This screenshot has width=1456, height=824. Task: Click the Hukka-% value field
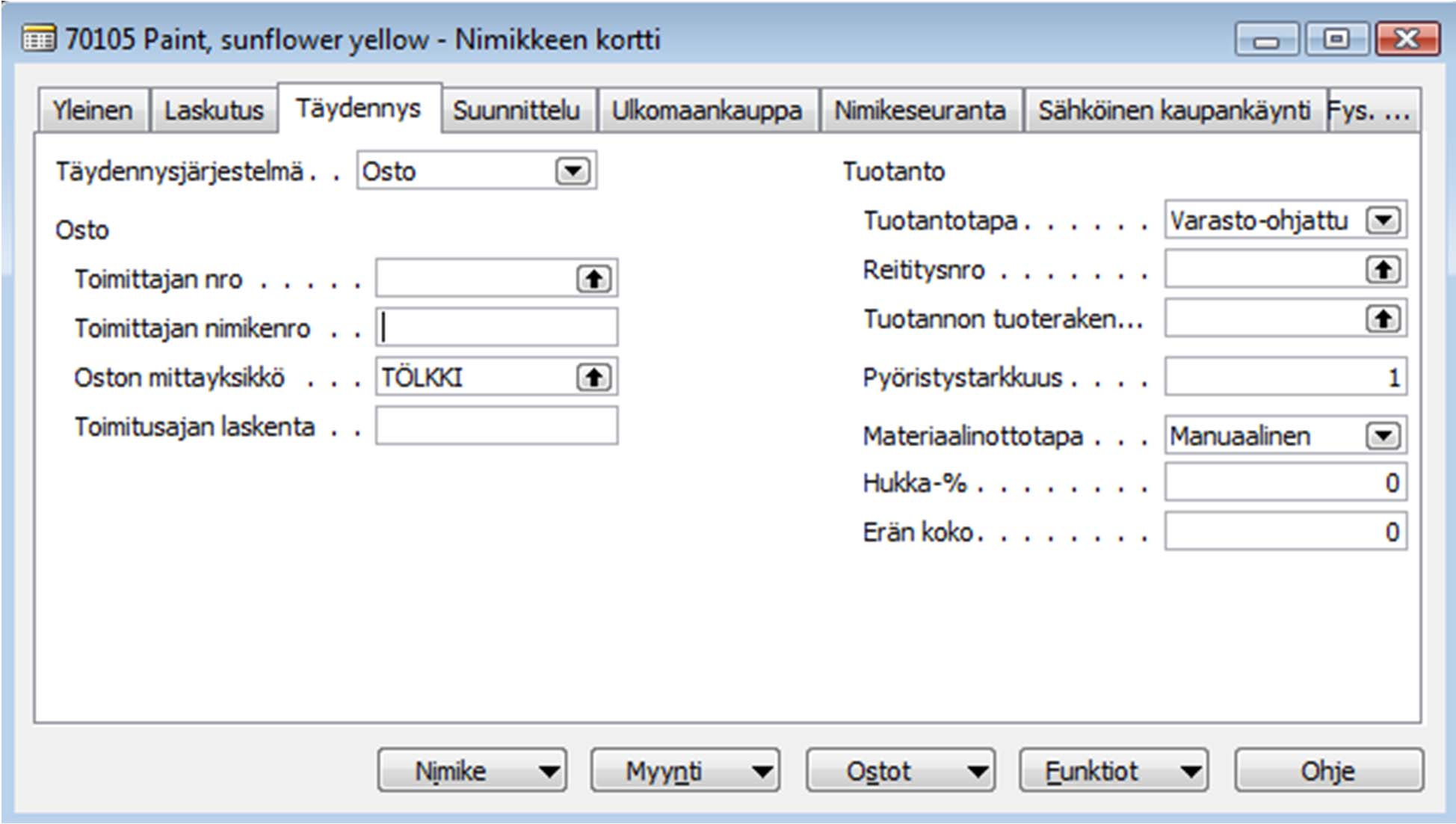1286,483
